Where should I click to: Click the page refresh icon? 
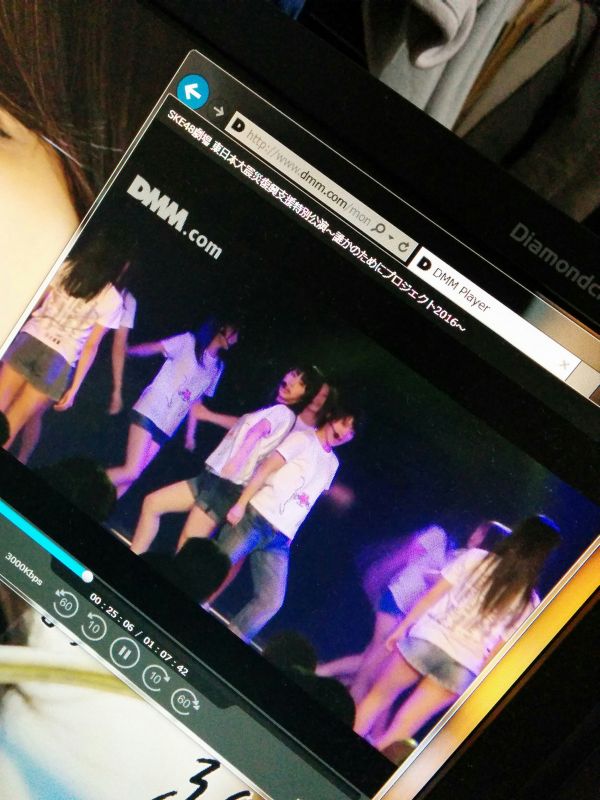click(403, 247)
